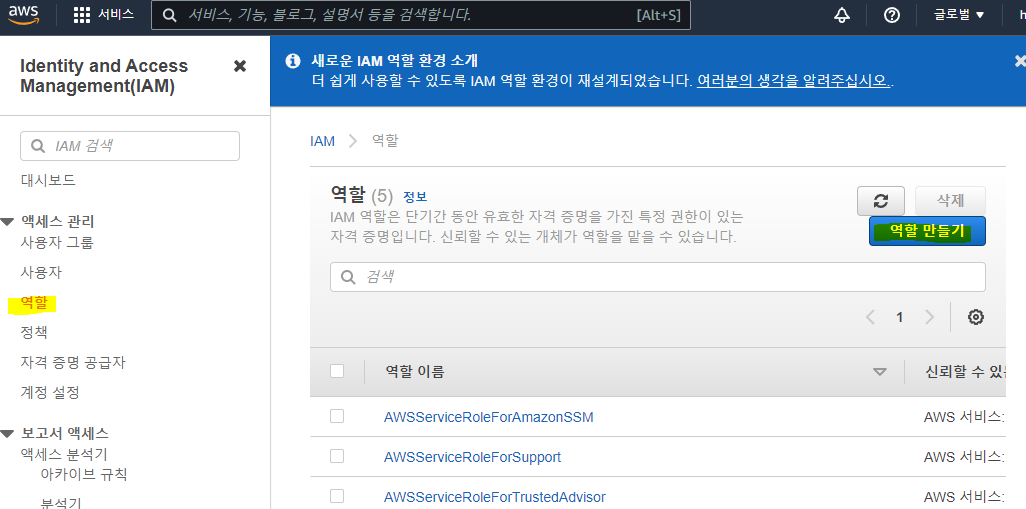
Task: Open the 여러분의 생각을 알려주십시오 feedback link
Action: [x=794, y=81]
